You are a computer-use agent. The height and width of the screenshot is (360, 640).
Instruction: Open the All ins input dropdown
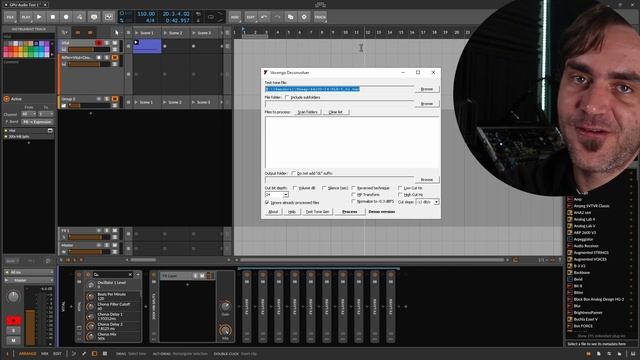point(29,272)
